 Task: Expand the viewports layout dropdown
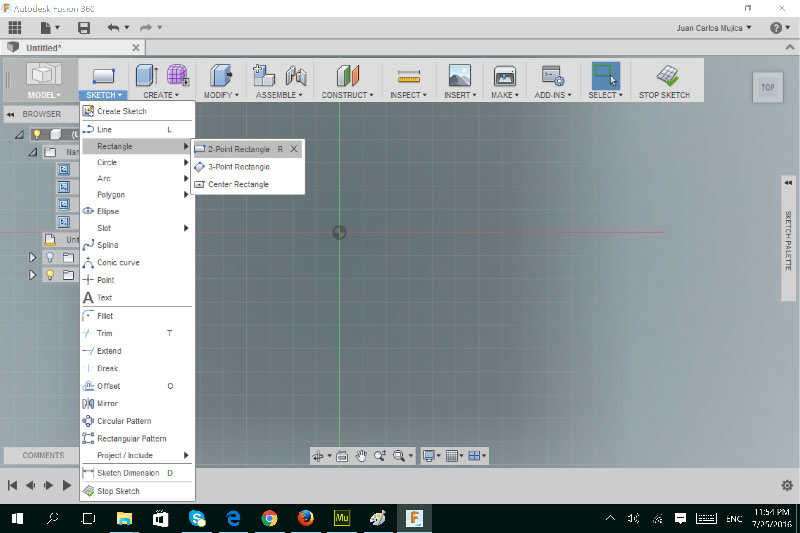tap(484, 456)
